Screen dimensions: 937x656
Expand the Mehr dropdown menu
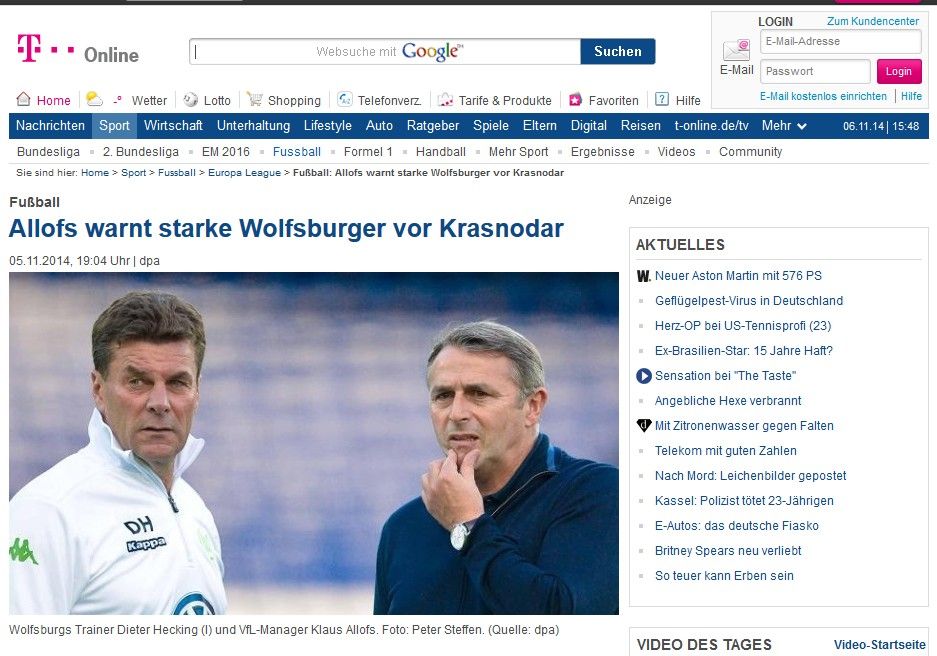784,125
